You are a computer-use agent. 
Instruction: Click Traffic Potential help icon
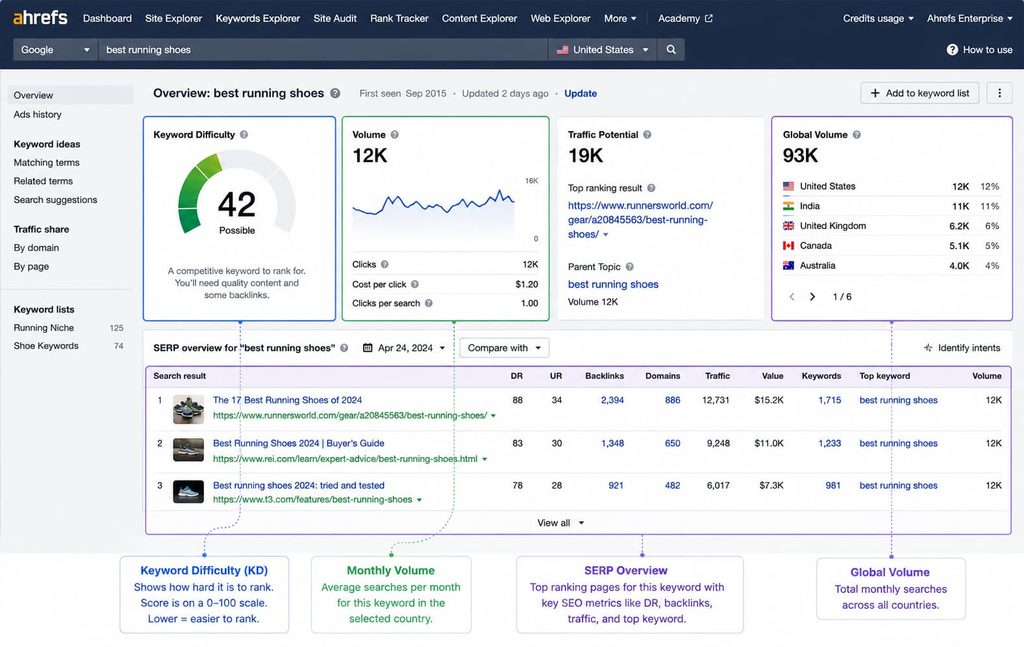point(647,134)
